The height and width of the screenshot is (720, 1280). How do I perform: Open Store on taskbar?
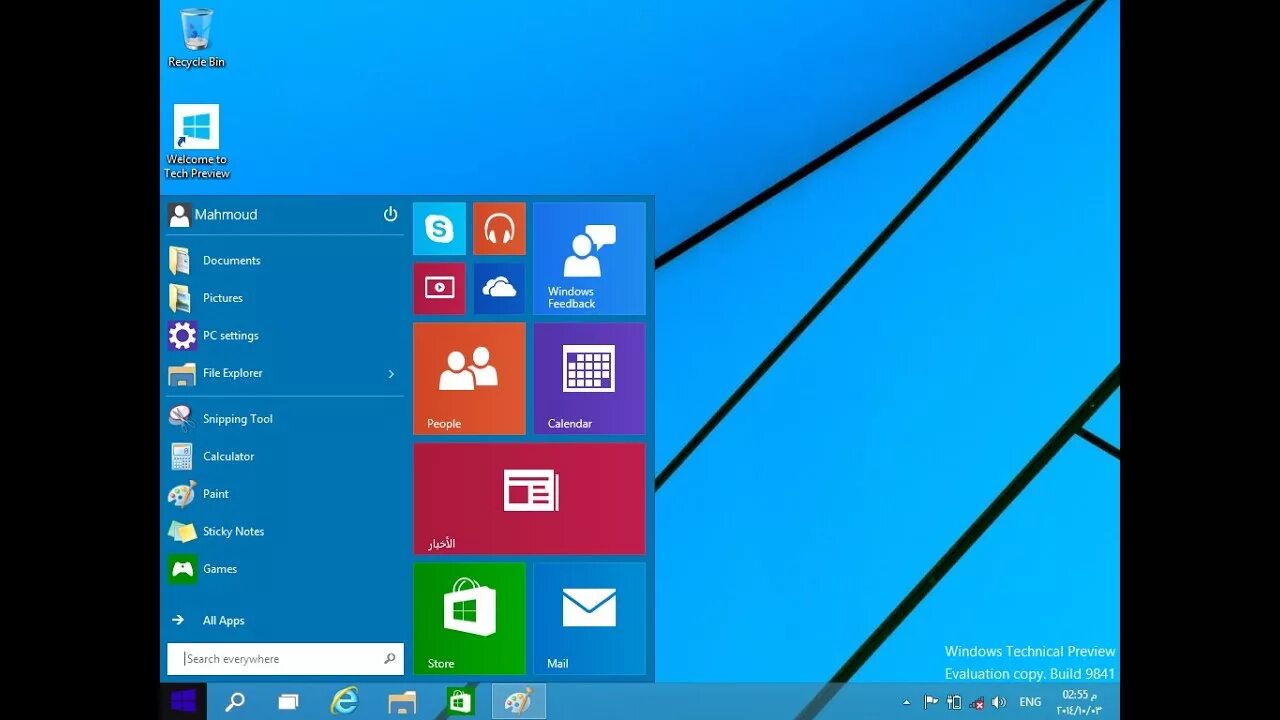pyautogui.click(x=460, y=702)
